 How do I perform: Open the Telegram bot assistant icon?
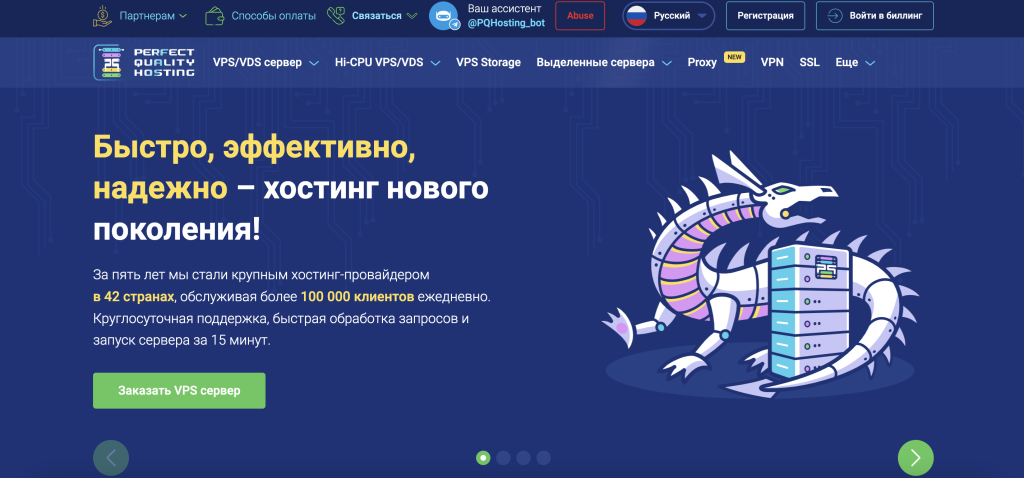443,16
